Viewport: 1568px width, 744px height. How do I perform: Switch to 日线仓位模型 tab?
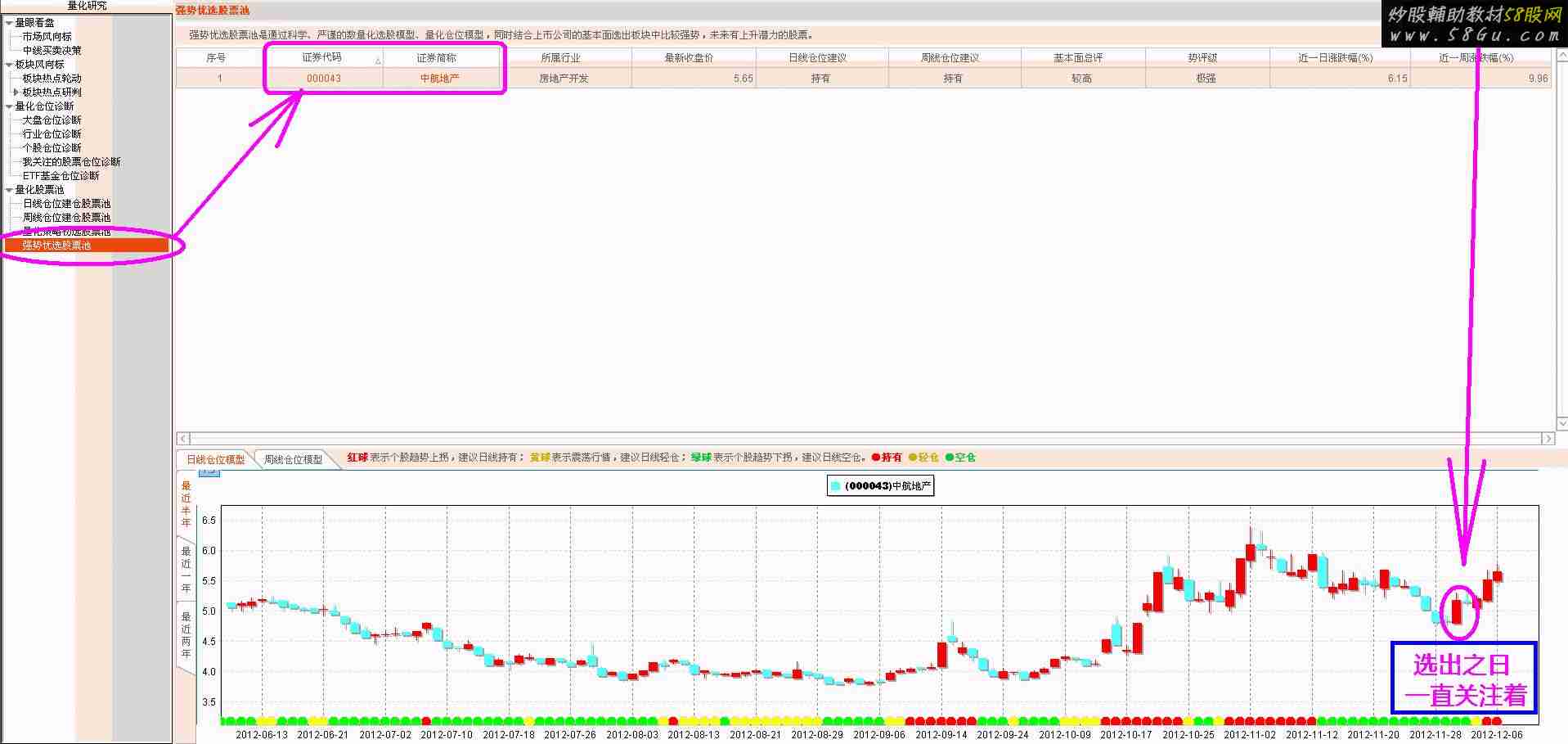click(215, 459)
